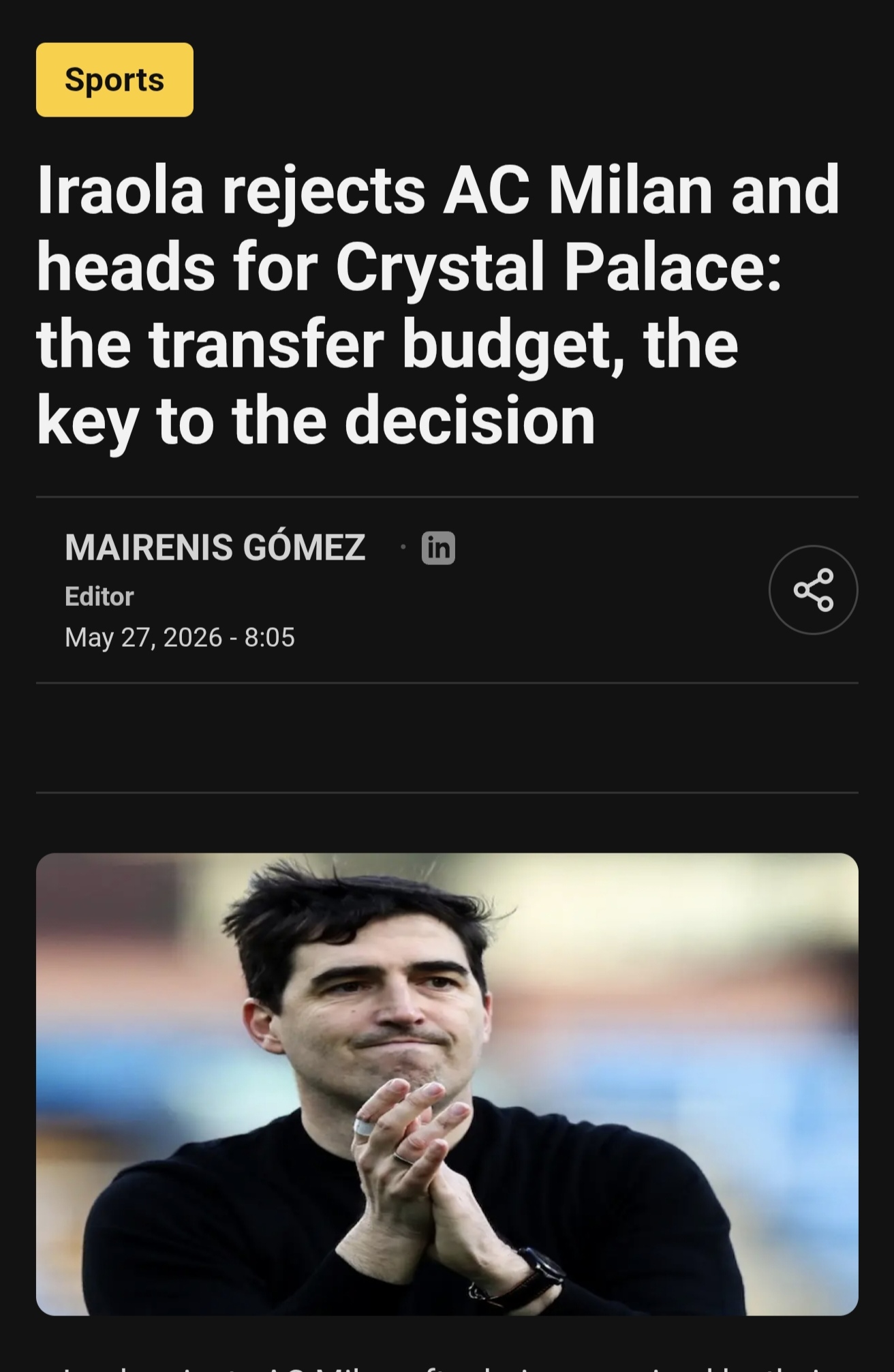Image resolution: width=894 pixels, height=1372 pixels.
Task: Click the empty space between the dividers
Action: click(447, 737)
